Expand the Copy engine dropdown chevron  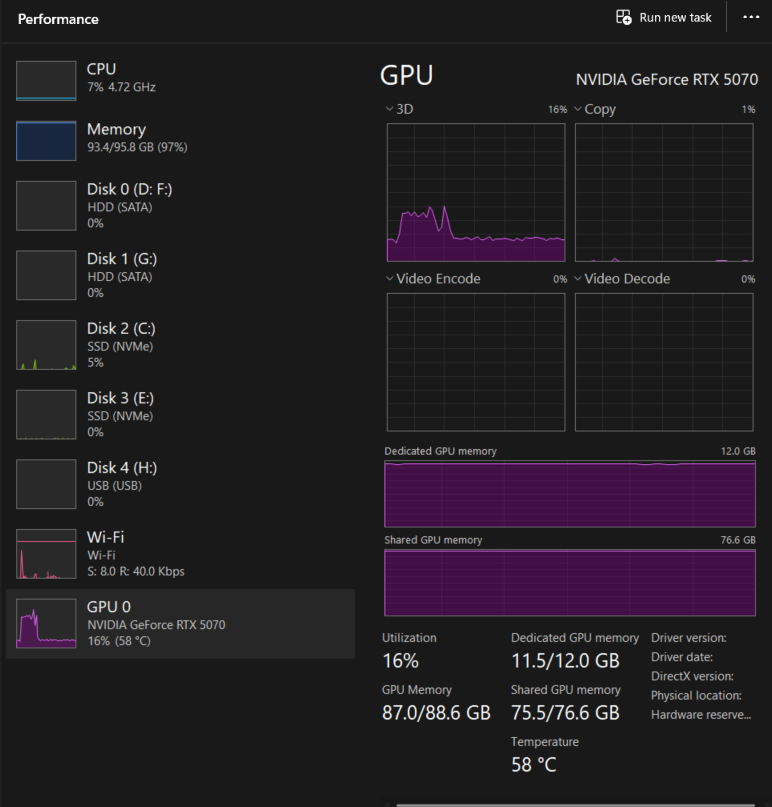(577, 109)
